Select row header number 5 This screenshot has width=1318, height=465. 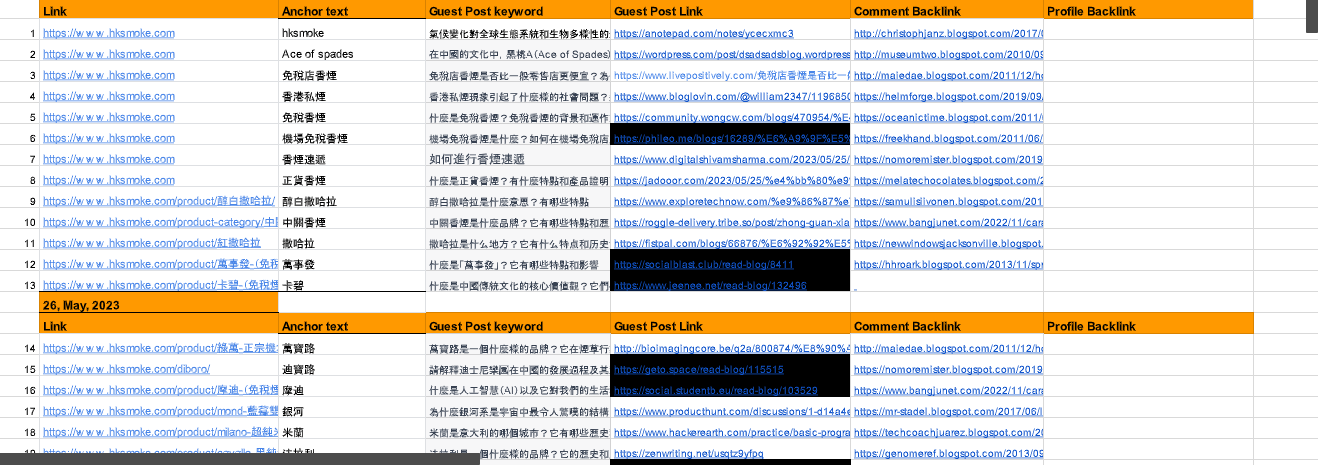click(33, 117)
